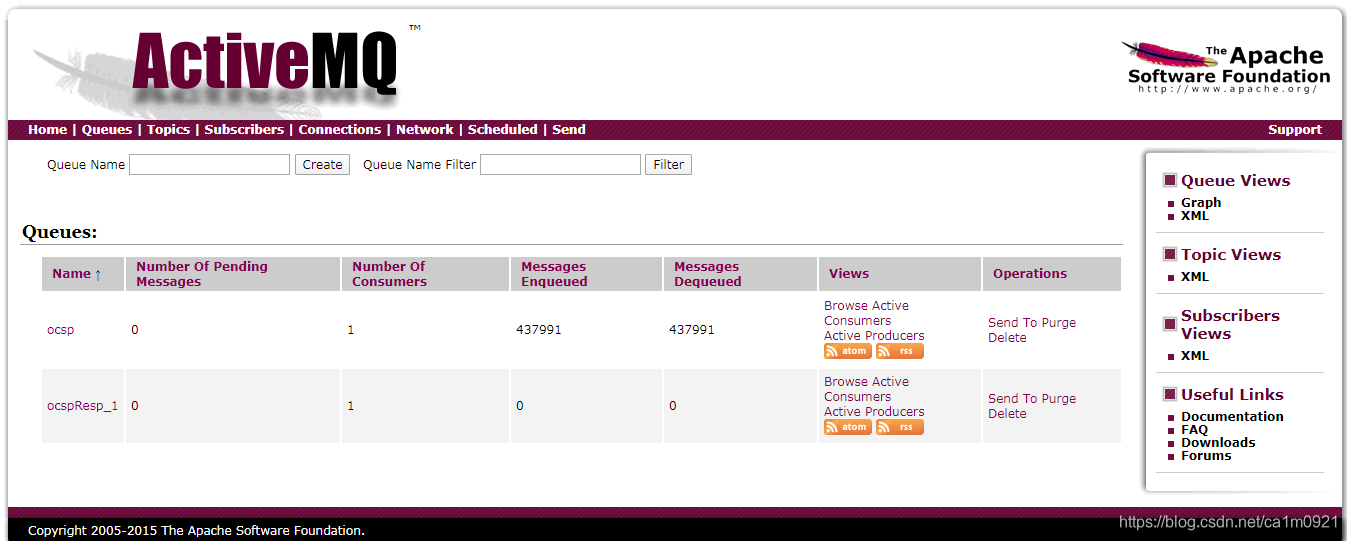The height and width of the screenshot is (541, 1347).
Task: Purge the ocsp queue
Action: (1059, 323)
